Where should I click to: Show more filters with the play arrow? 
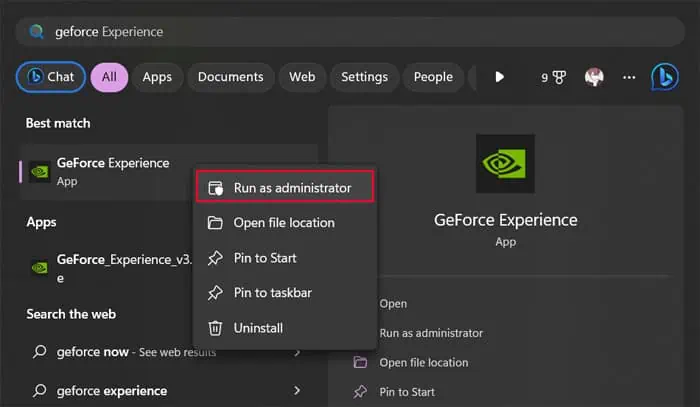[x=500, y=77]
